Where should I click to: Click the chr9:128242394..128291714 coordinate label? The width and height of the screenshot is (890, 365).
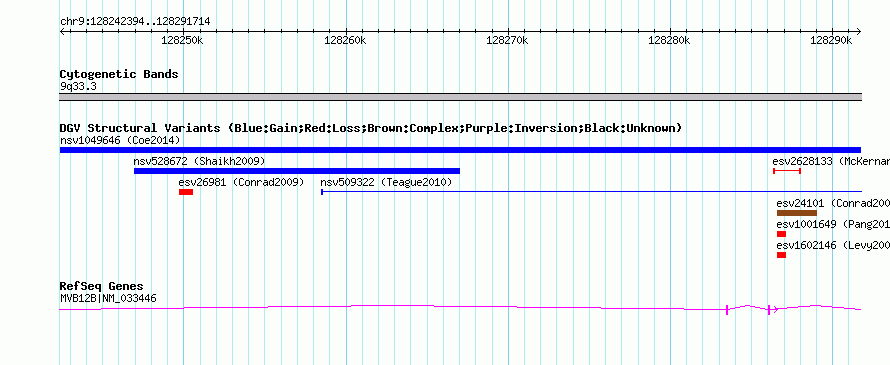coord(135,22)
